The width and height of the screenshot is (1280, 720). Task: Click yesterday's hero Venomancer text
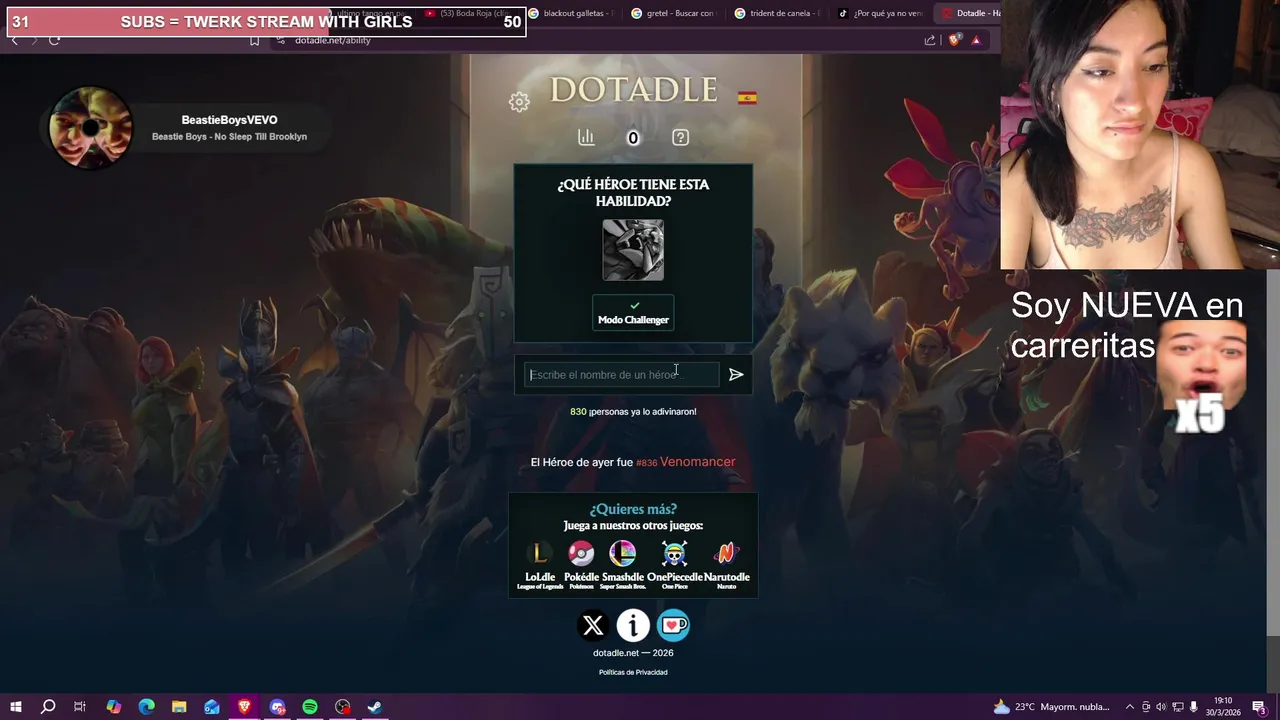click(697, 462)
